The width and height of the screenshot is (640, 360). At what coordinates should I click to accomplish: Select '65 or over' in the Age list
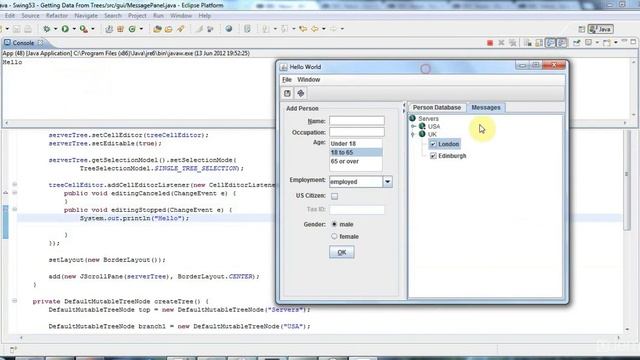pos(356,162)
